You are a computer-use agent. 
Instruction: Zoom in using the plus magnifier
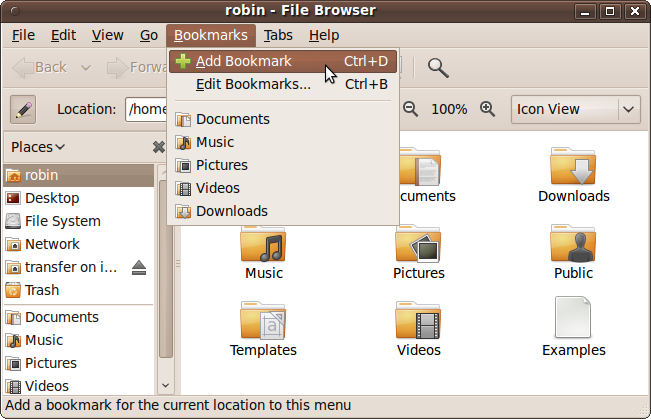click(487, 109)
